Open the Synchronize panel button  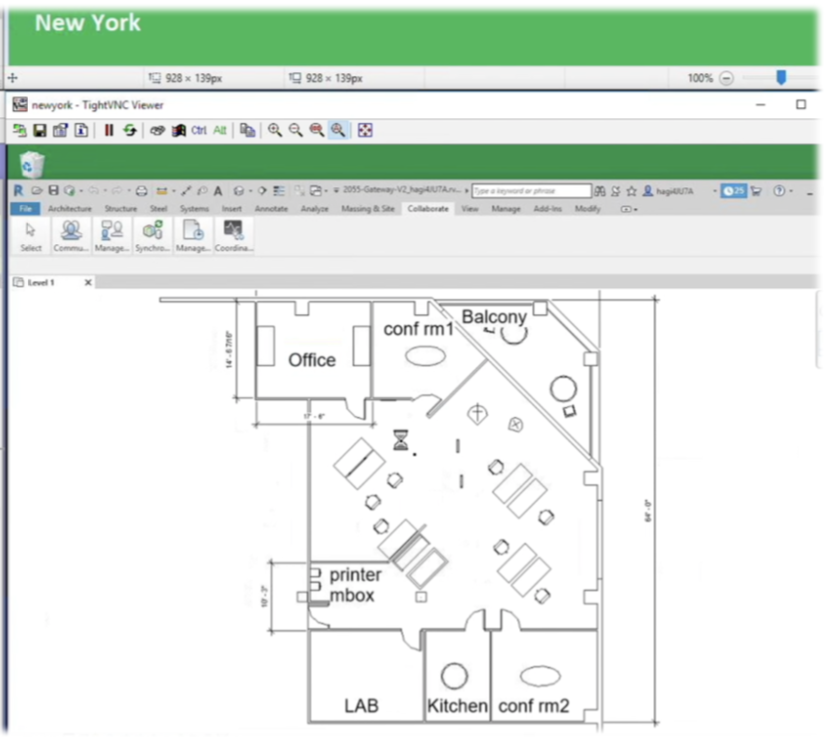[152, 237]
